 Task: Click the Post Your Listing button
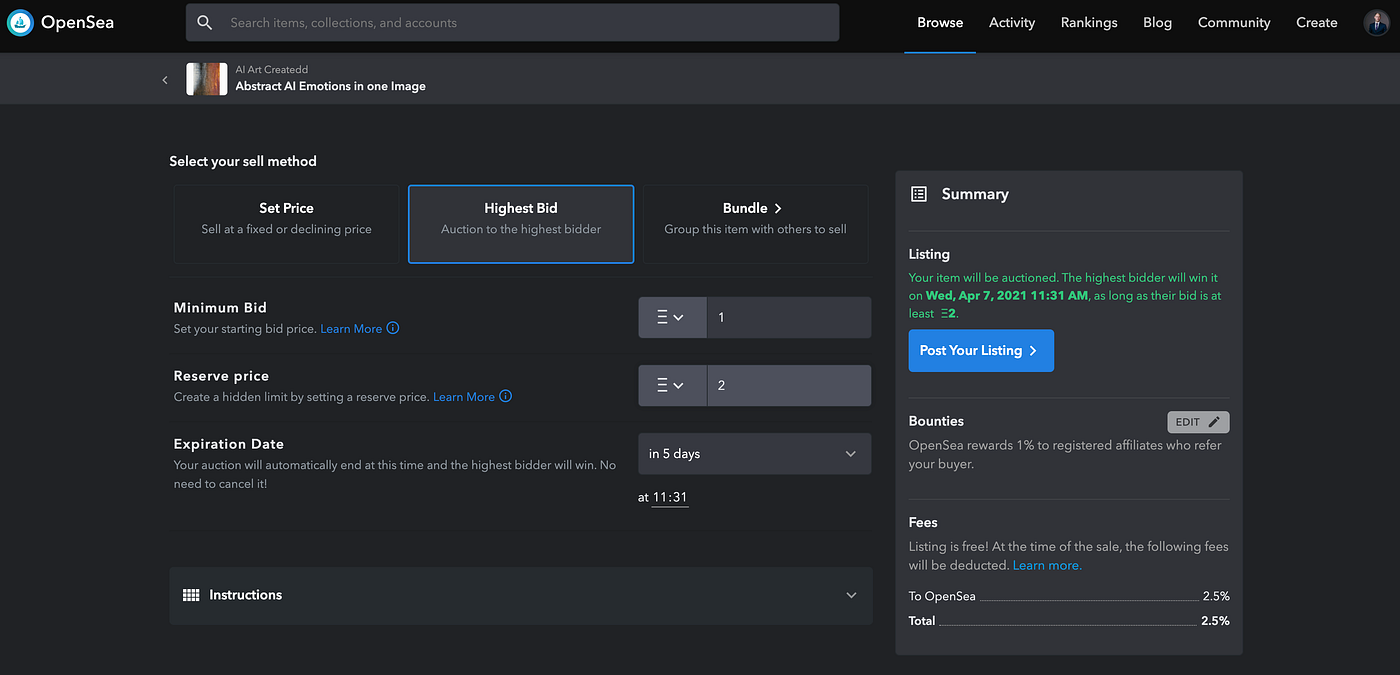981,351
